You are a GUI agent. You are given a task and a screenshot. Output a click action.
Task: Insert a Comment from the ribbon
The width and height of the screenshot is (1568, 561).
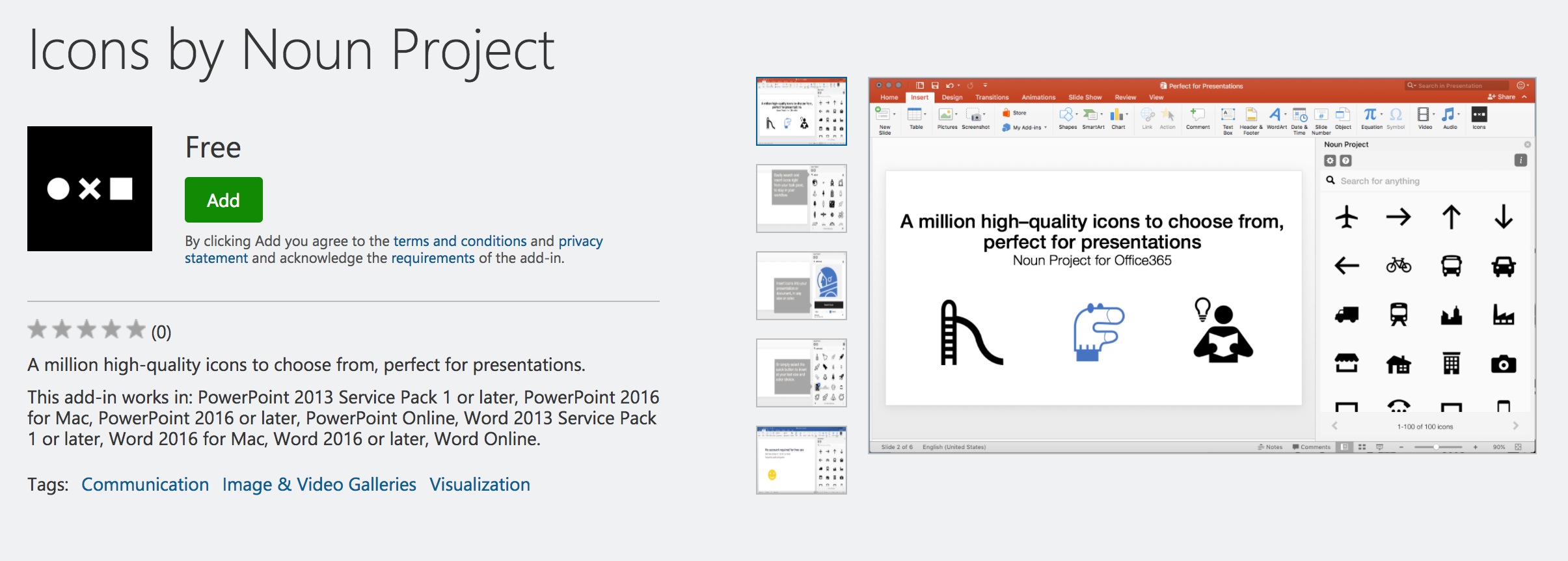pyautogui.click(x=1198, y=119)
